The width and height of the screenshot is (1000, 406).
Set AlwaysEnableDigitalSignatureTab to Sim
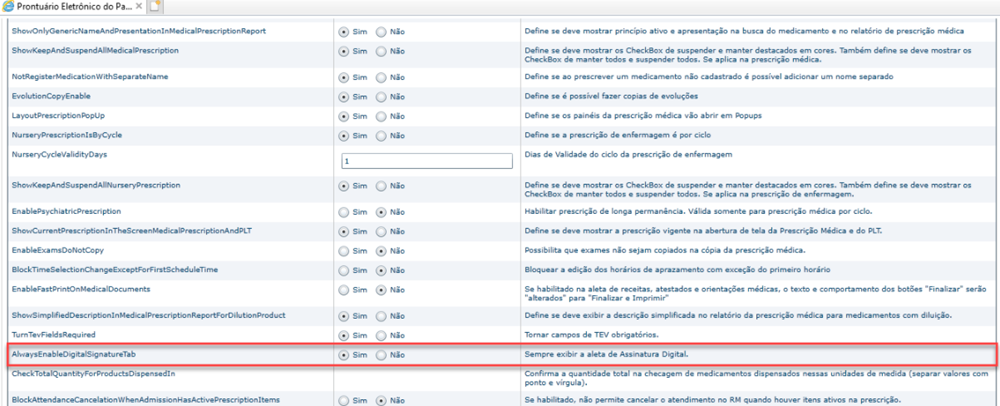[x=344, y=356]
